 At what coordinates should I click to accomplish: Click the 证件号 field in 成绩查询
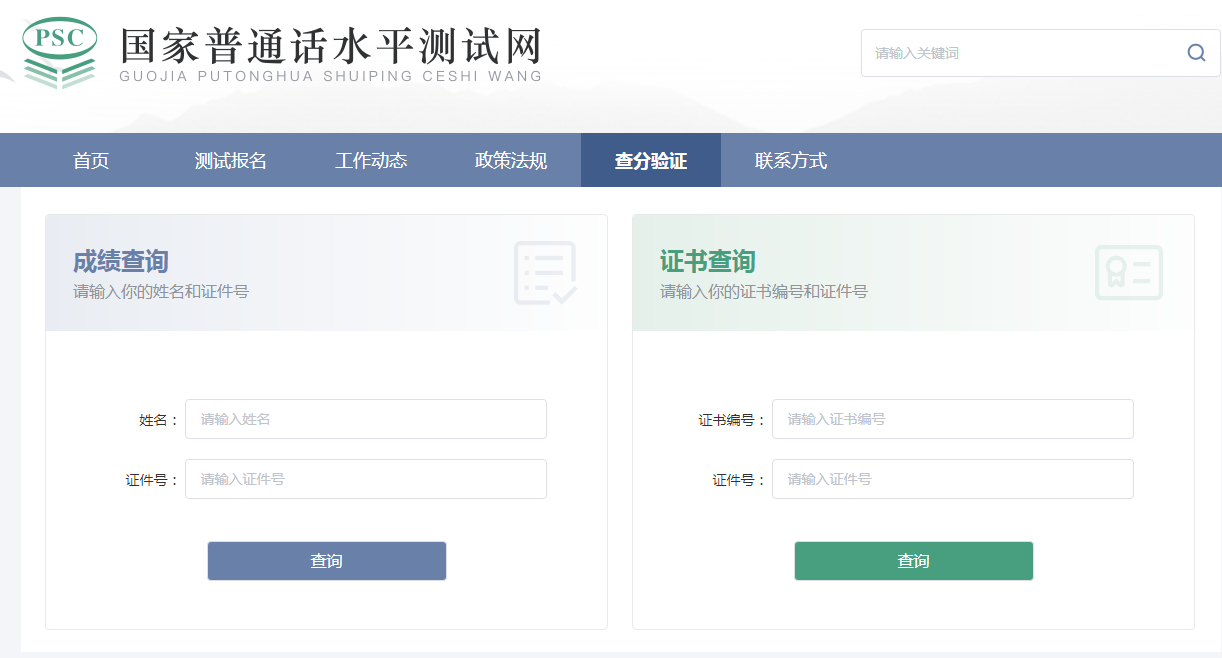point(366,479)
